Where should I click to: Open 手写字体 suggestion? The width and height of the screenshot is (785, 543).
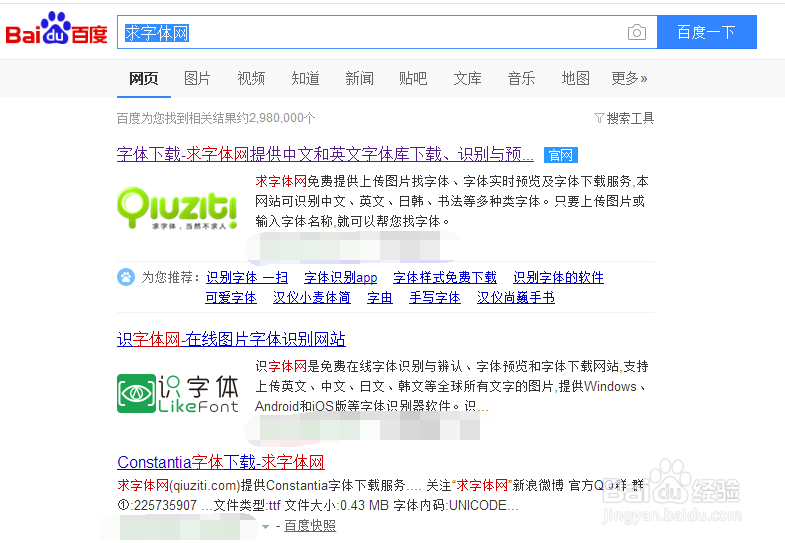click(435, 298)
